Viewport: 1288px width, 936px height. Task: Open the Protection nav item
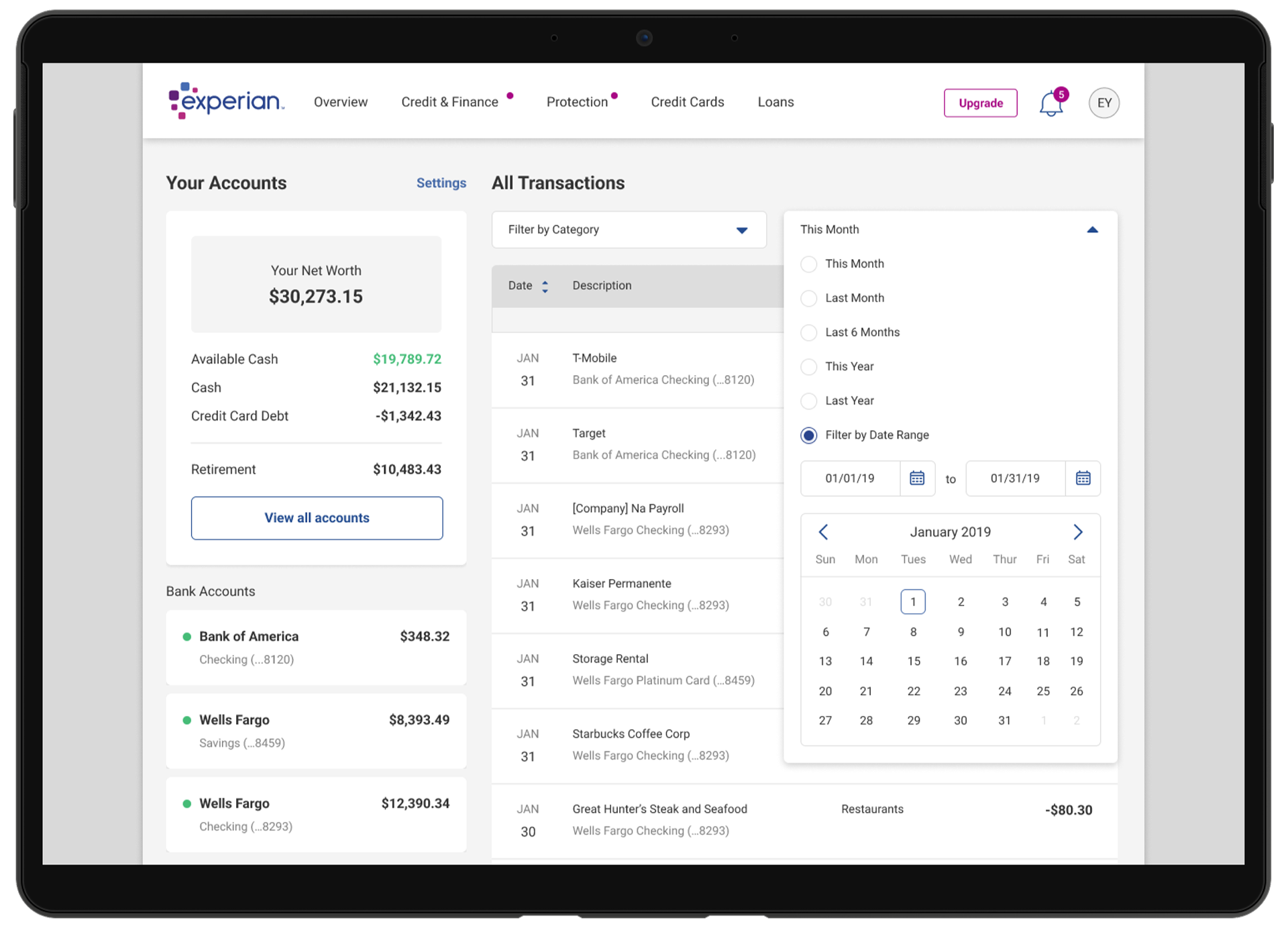[x=577, y=102]
